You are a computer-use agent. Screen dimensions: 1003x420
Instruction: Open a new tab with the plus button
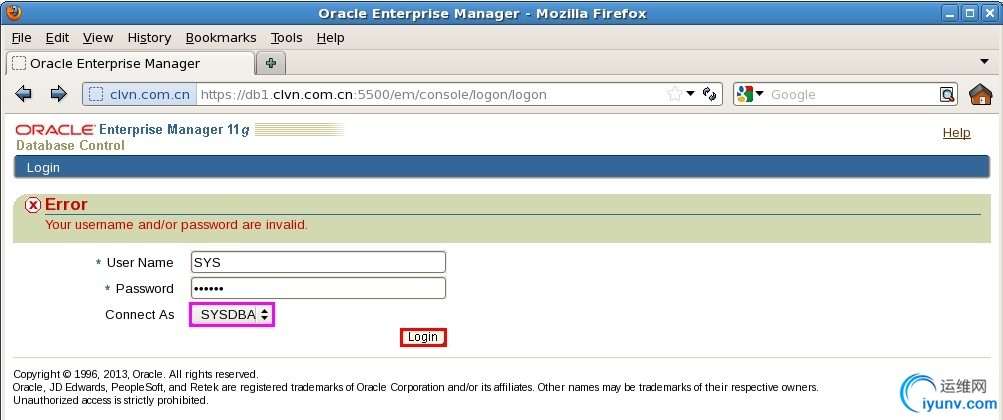(271, 63)
